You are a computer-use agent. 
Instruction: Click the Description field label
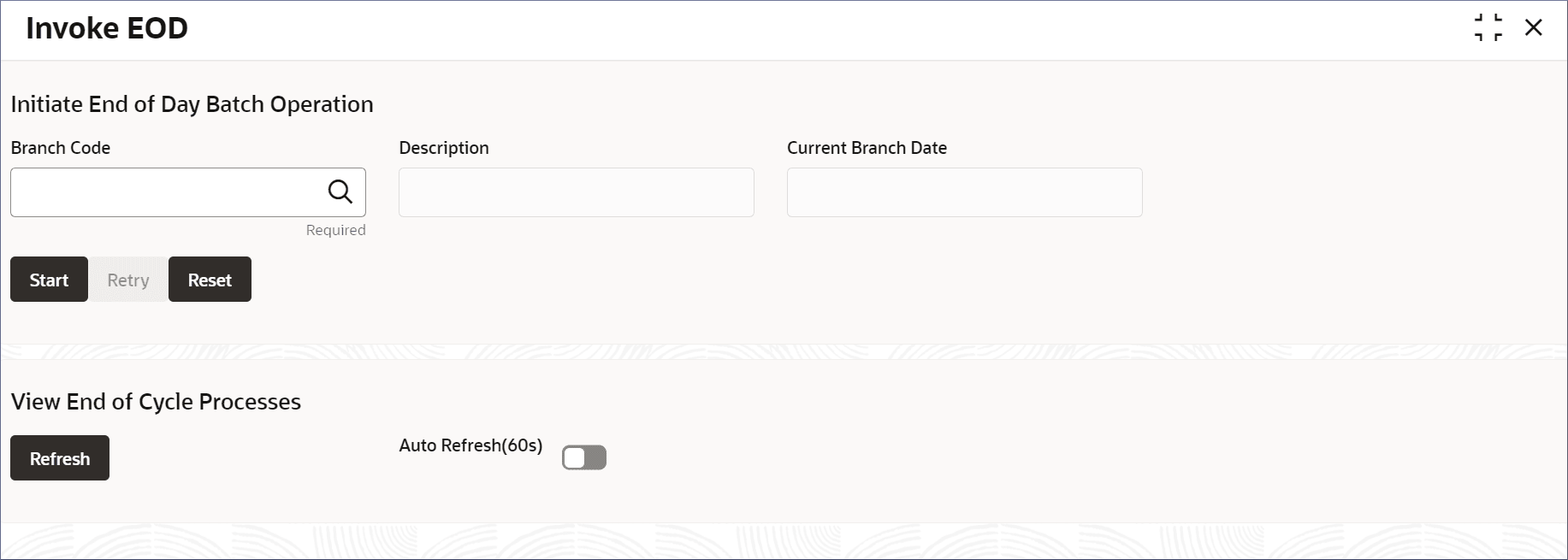[444, 148]
